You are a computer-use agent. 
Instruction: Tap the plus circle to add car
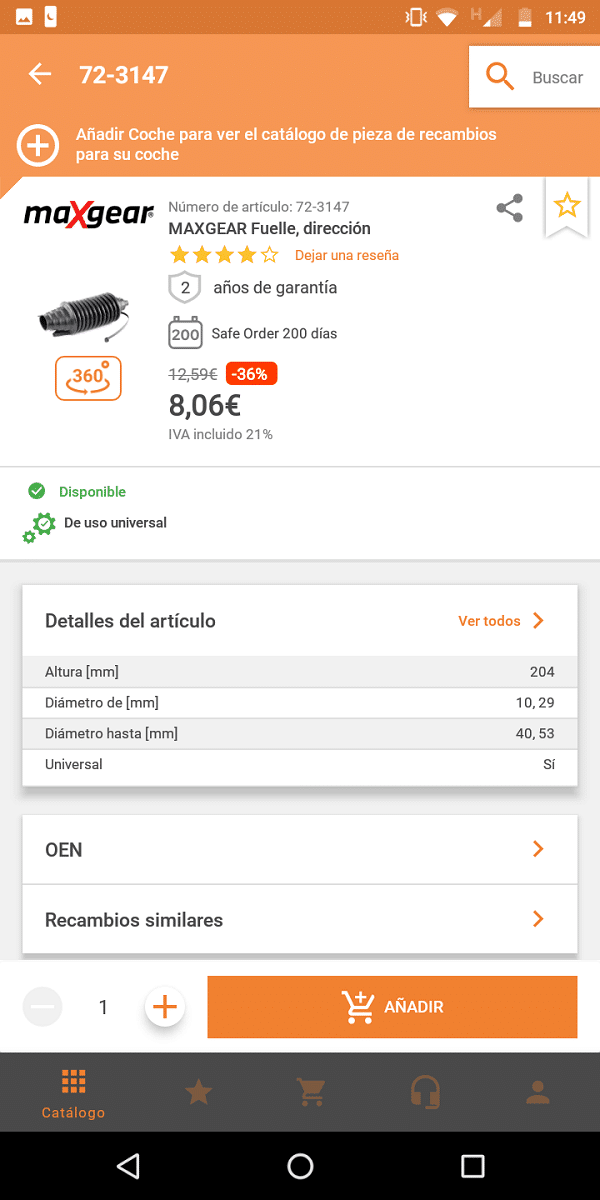38,146
